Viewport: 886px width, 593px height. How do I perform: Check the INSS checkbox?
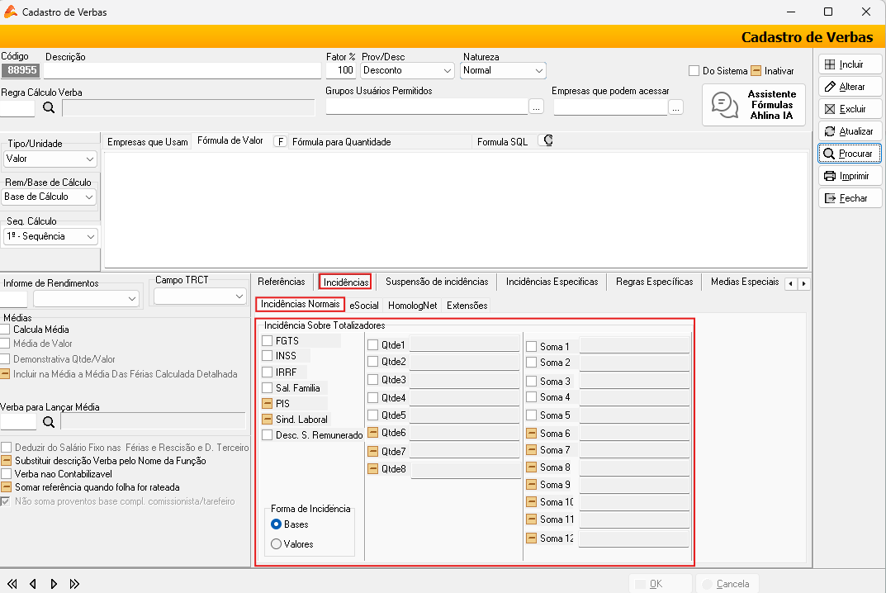267,356
